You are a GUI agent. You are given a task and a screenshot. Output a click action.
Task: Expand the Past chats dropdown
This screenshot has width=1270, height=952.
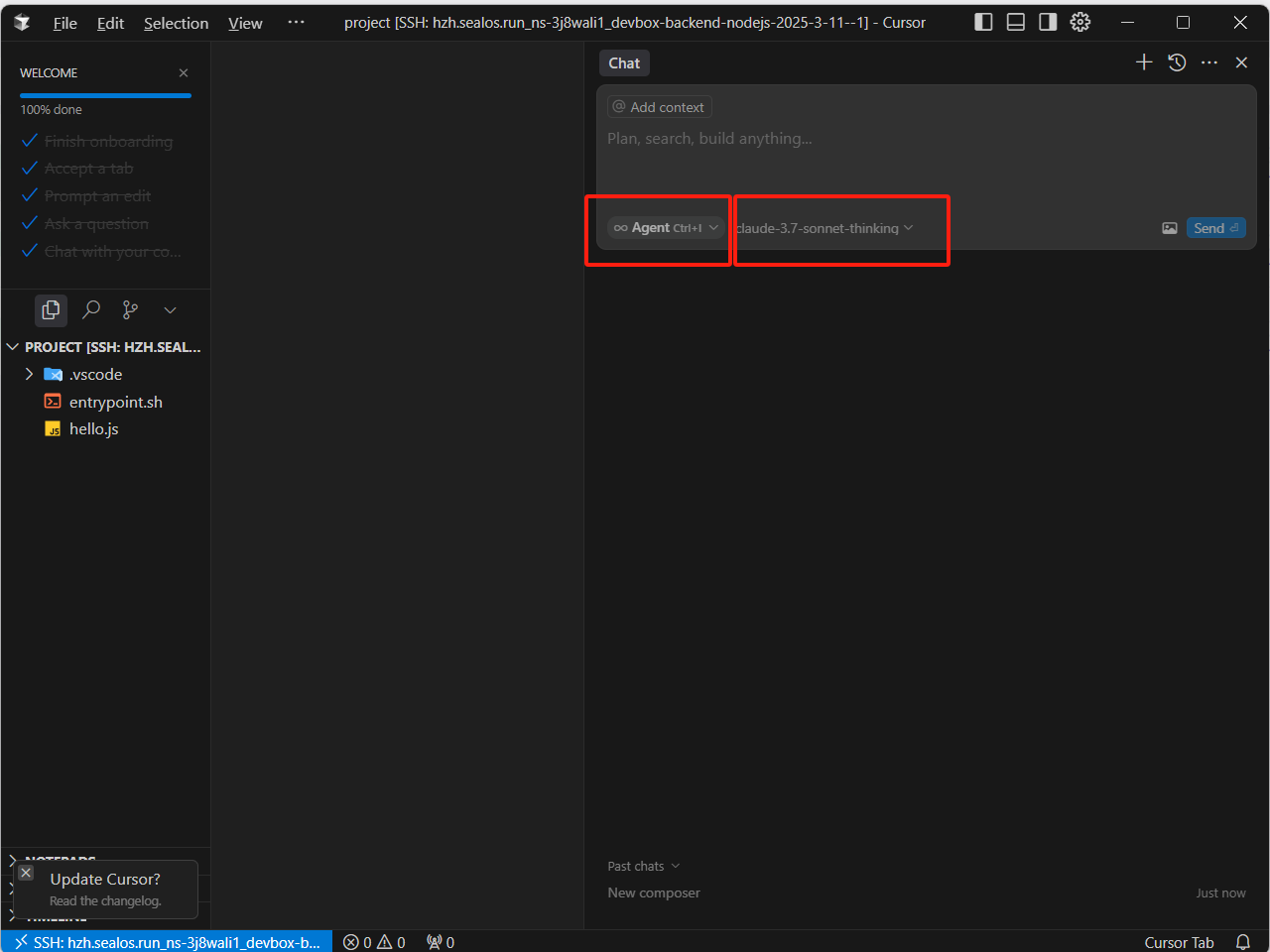point(643,866)
